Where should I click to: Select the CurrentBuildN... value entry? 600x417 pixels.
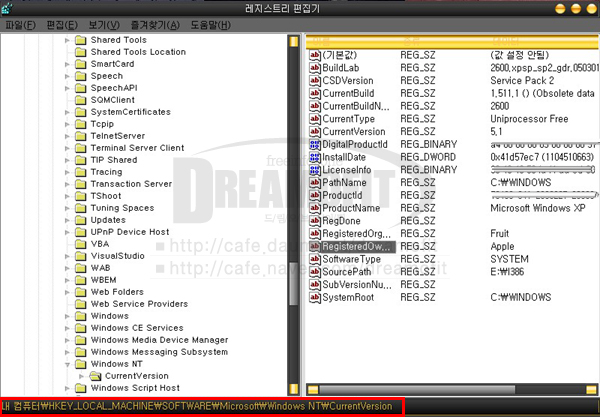pos(356,106)
